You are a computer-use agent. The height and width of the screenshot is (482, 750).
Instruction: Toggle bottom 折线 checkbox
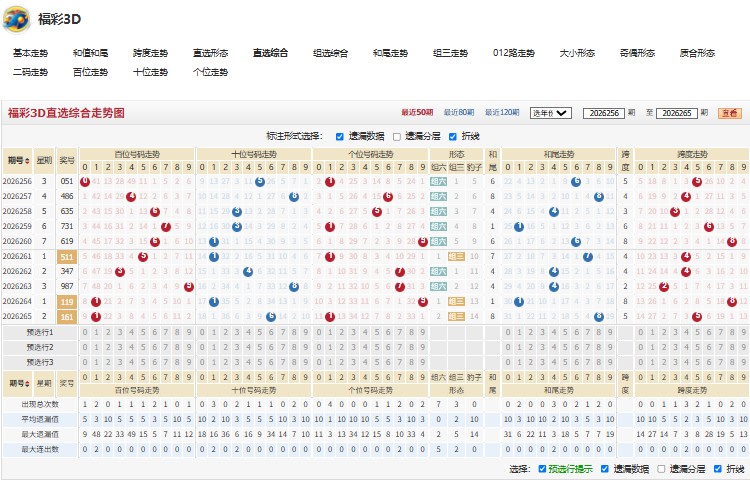[717, 469]
